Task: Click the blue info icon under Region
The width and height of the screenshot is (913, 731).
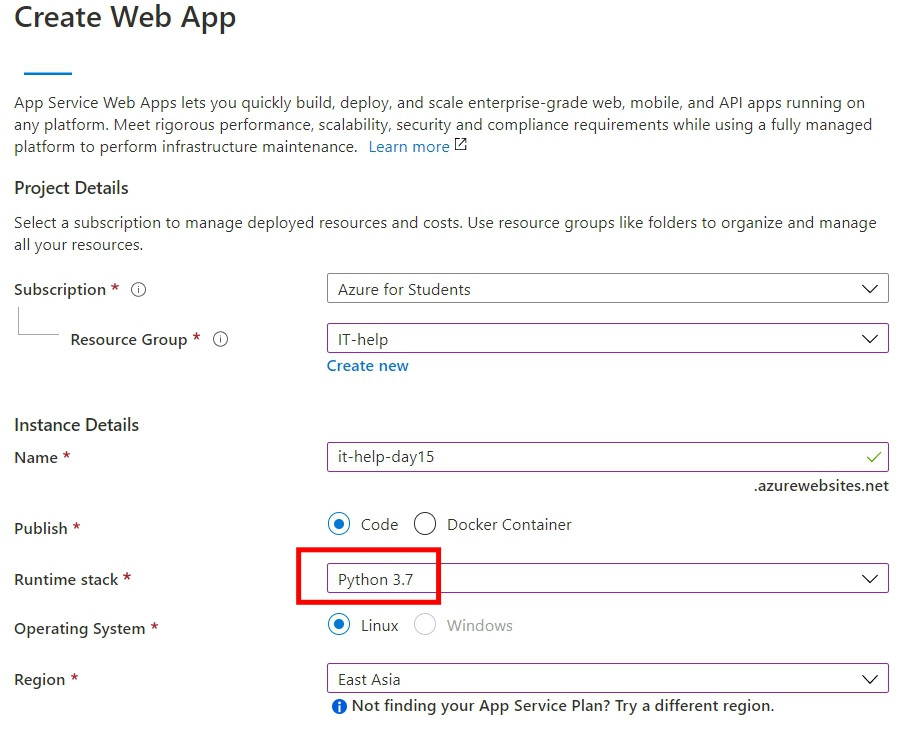Action: 339,706
